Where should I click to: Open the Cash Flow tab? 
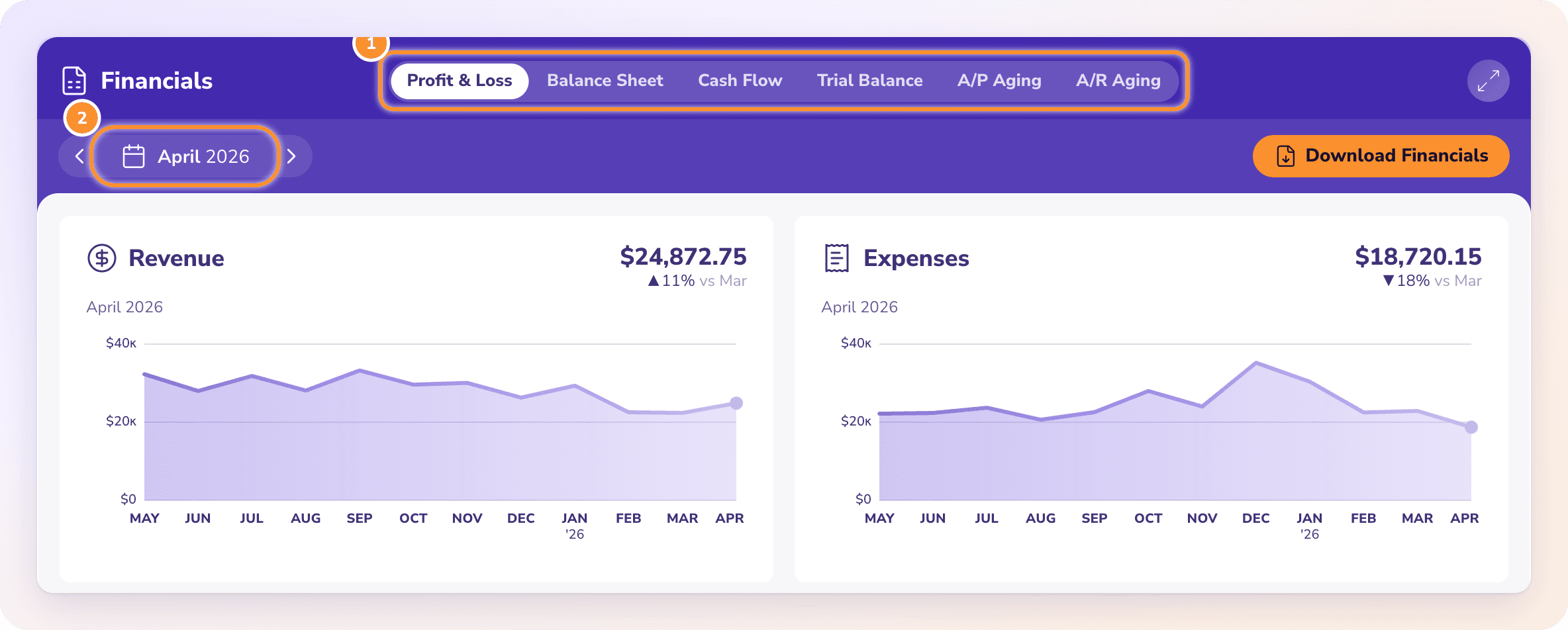(740, 81)
